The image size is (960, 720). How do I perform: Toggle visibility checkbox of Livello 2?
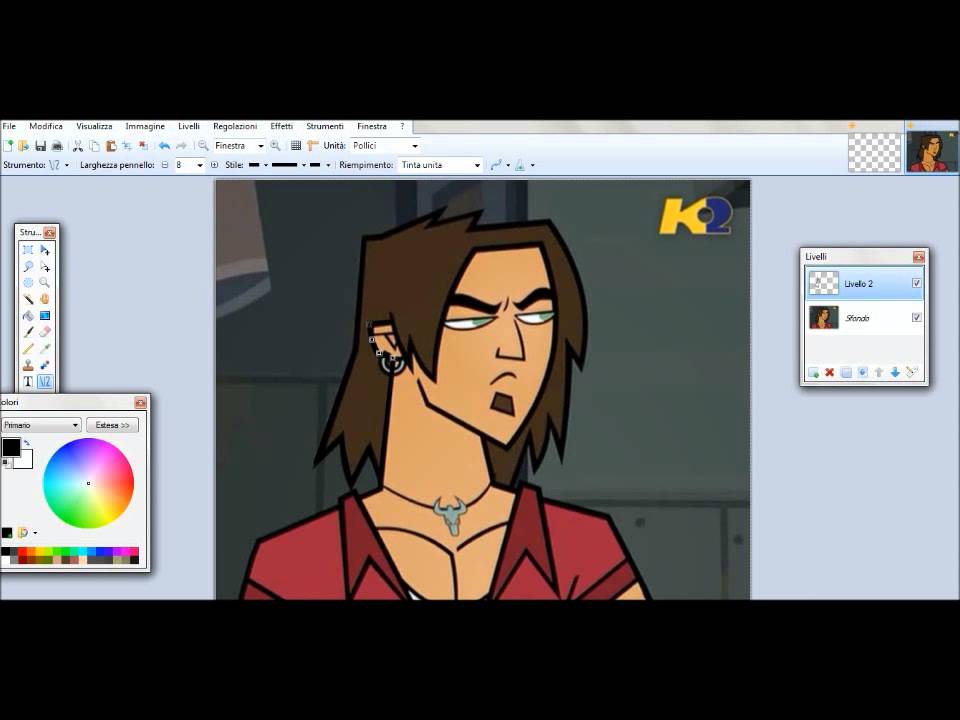click(x=917, y=283)
